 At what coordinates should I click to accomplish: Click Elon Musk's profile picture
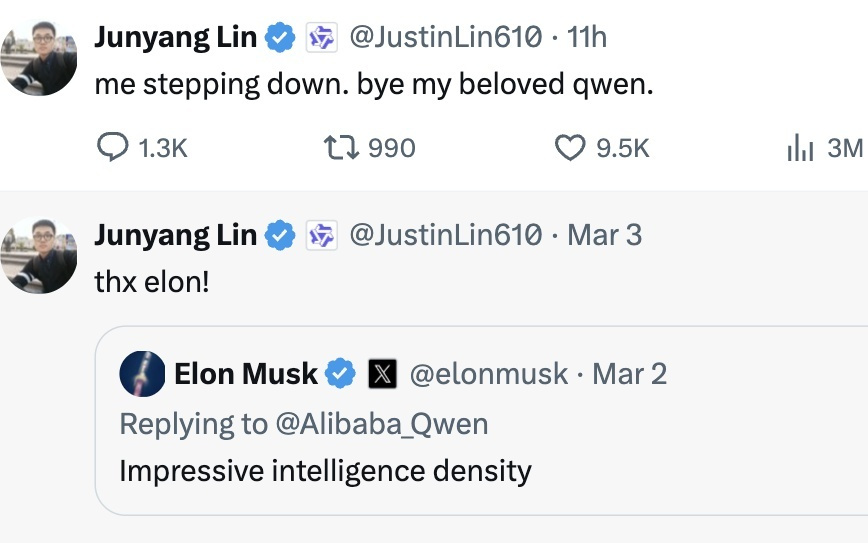[x=142, y=375]
